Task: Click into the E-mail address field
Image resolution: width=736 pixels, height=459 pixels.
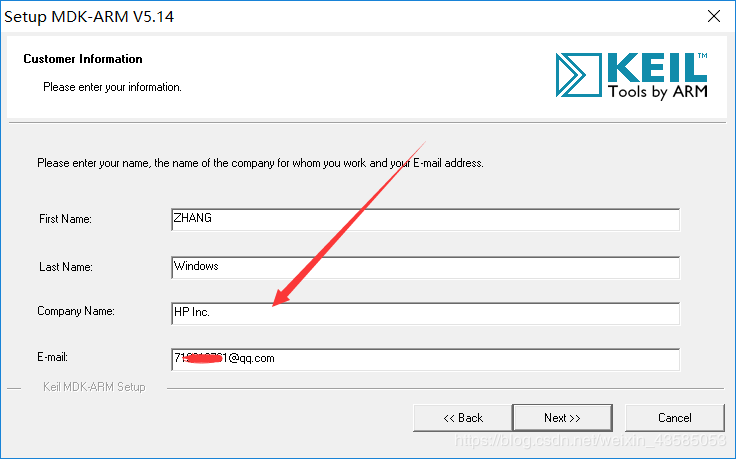Action: click(425, 359)
